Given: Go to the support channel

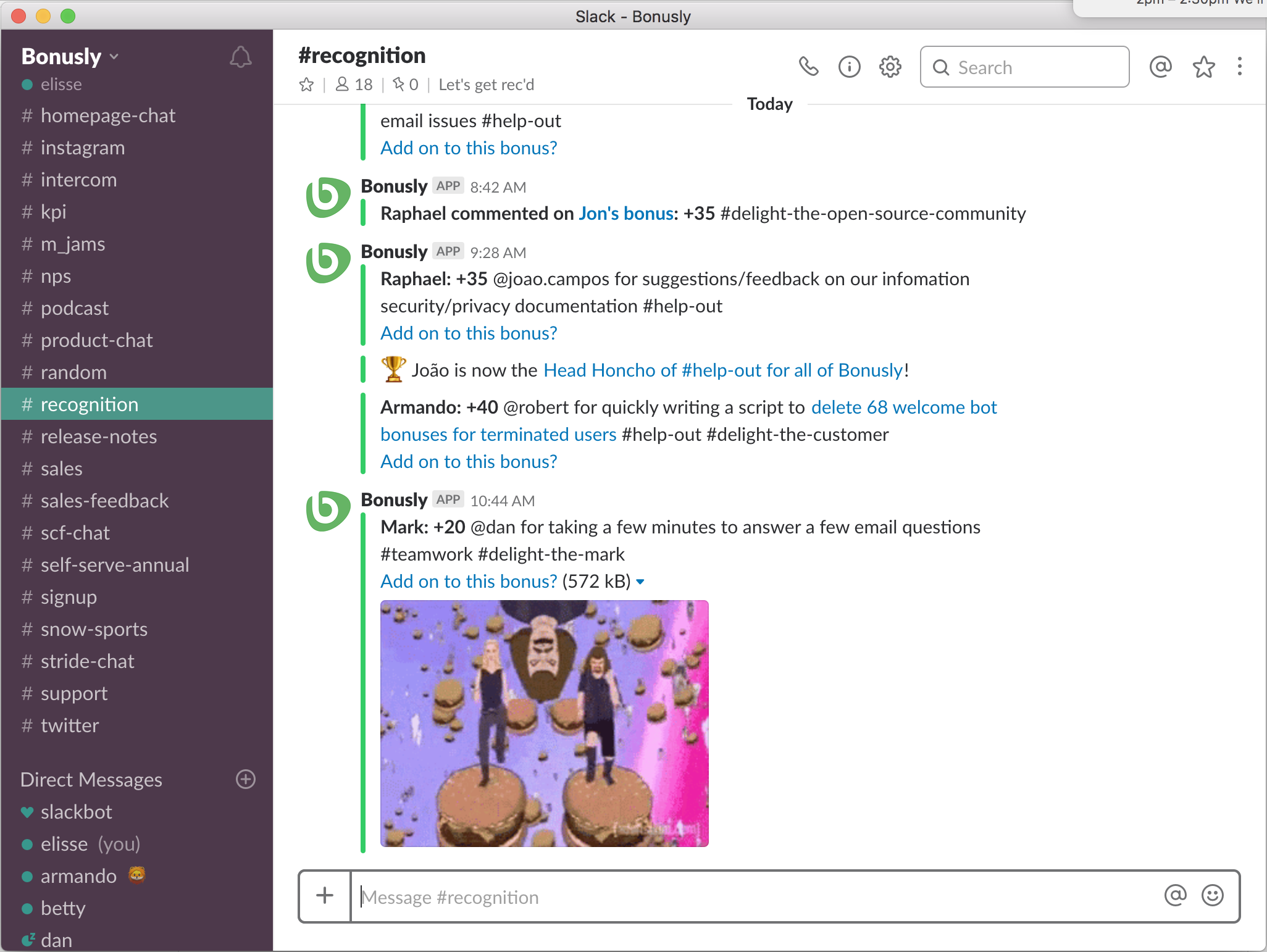Looking at the screenshot, I should [137, 693].
